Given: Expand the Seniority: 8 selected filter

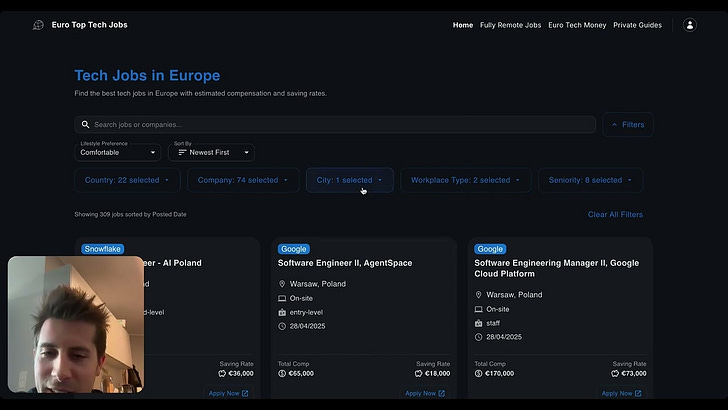Looking at the screenshot, I should pos(591,180).
